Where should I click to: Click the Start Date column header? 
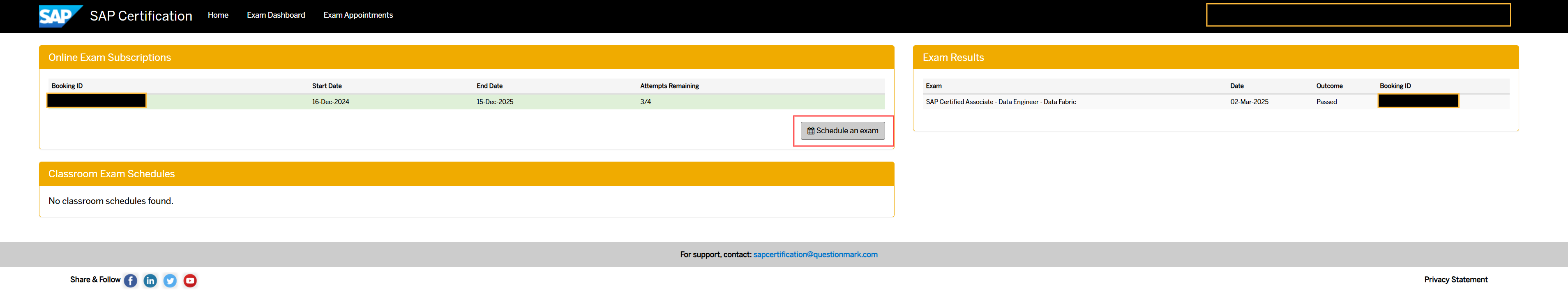[x=327, y=86]
